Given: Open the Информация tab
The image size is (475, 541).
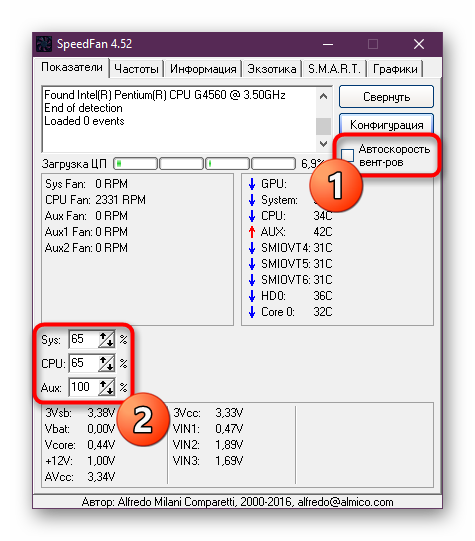Looking at the screenshot, I should [x=203, y=69].
